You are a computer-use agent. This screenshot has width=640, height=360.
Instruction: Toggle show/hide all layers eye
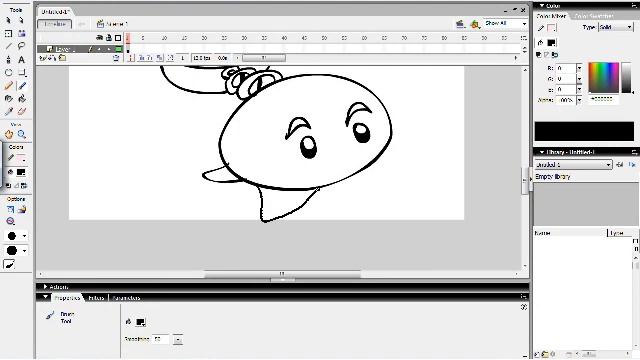(x=99, y=38)
